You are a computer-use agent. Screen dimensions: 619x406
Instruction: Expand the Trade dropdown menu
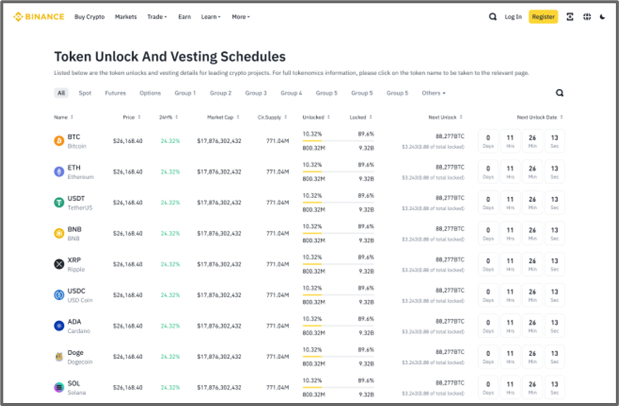tap(157, 17)
